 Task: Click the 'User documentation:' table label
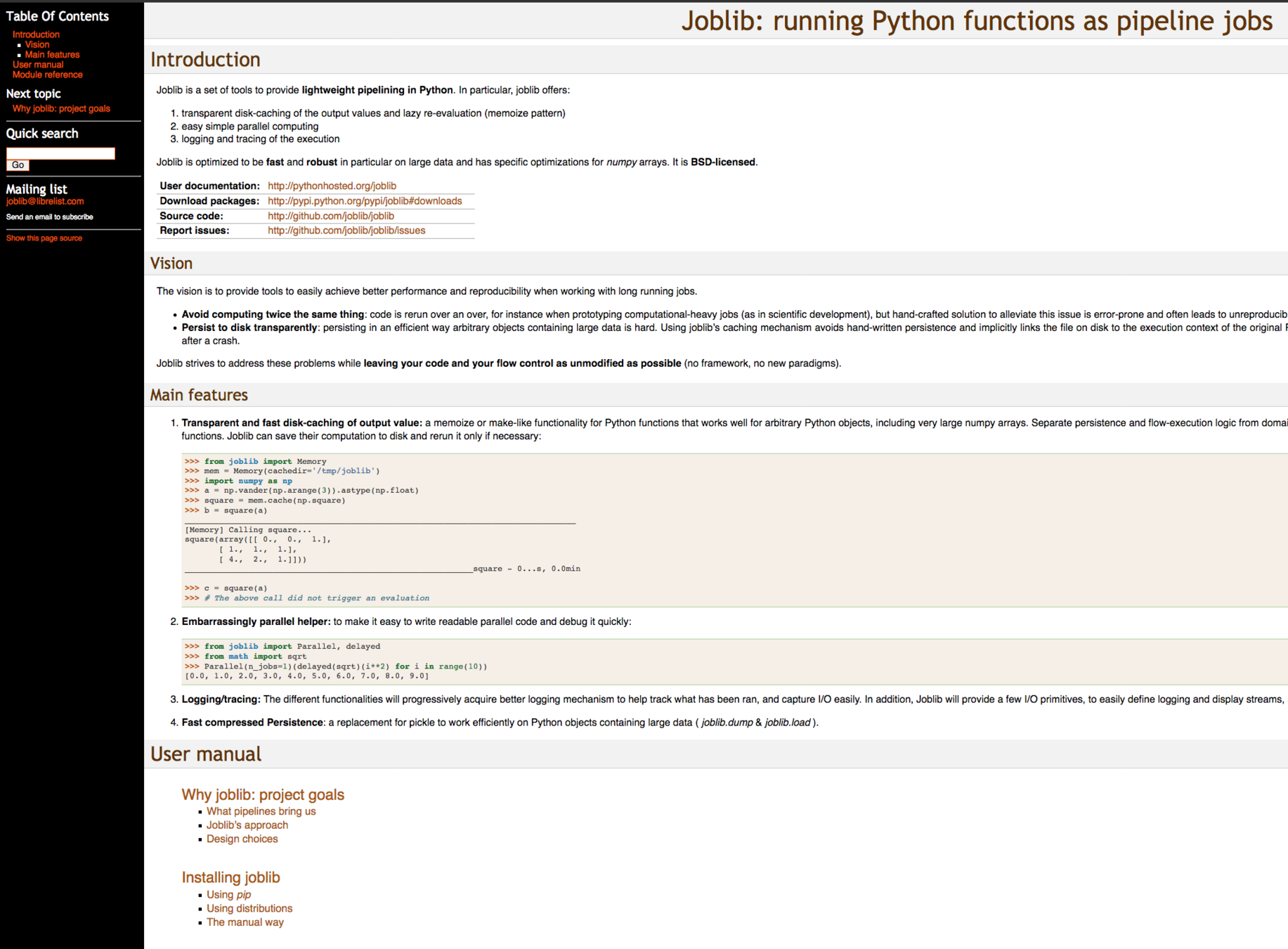[x=209, y=186]
